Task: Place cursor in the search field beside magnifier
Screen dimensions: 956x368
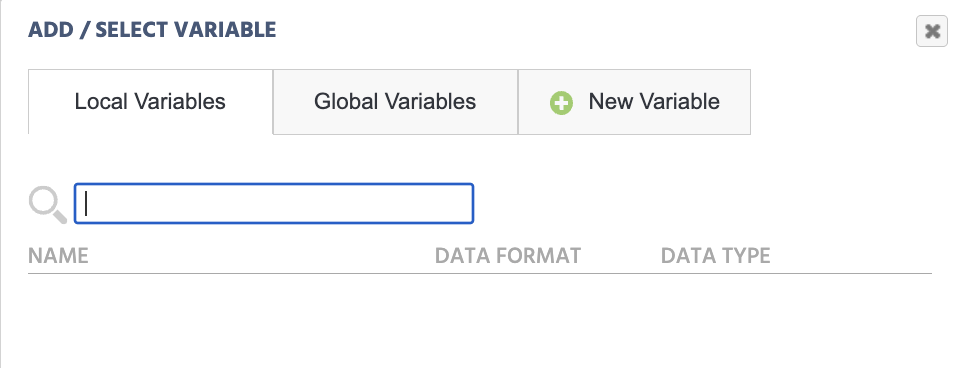Action: pos(274,203)
